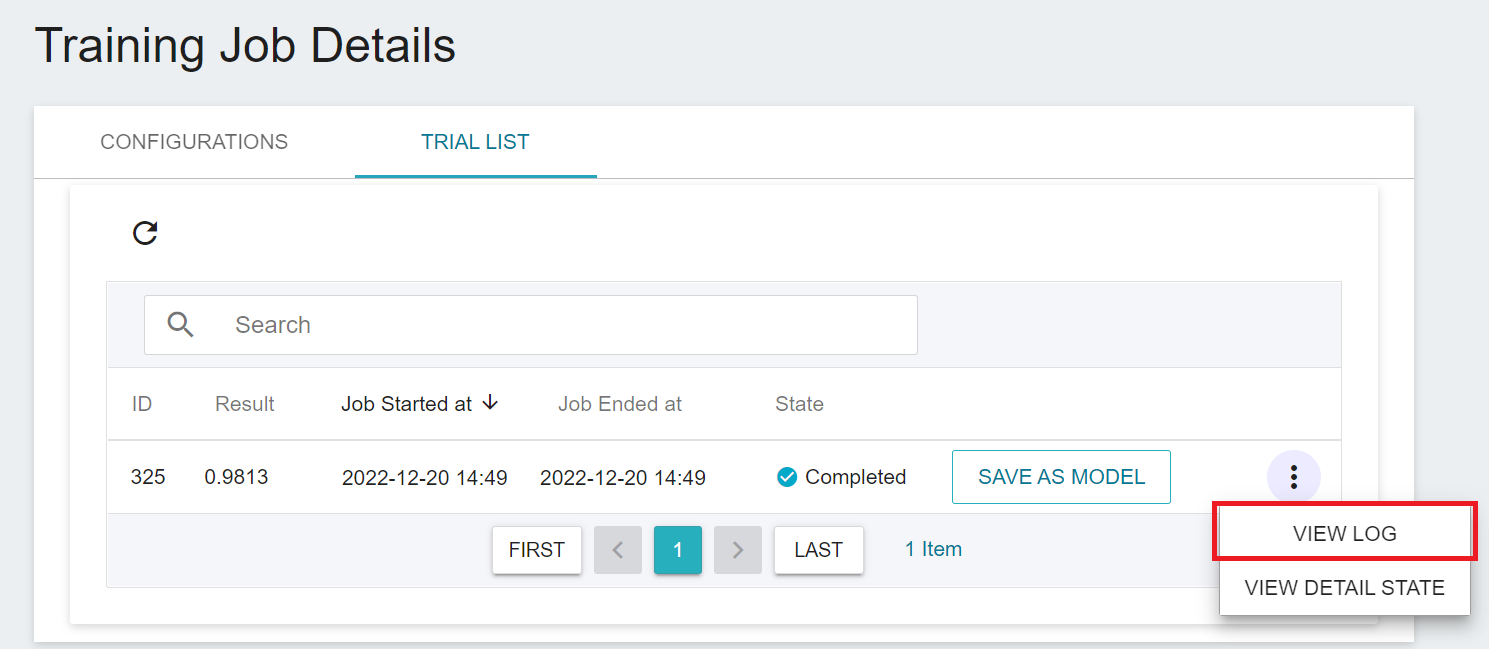Sort by the Job Ended at column header

coord(620,404)
